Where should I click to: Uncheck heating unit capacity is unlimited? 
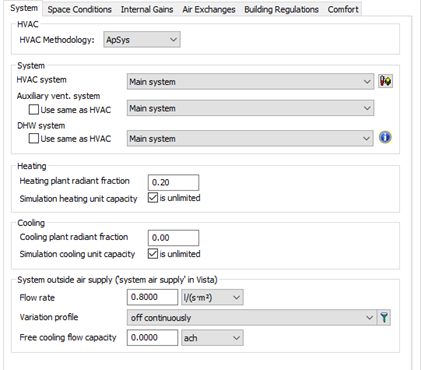pos(153,198)
